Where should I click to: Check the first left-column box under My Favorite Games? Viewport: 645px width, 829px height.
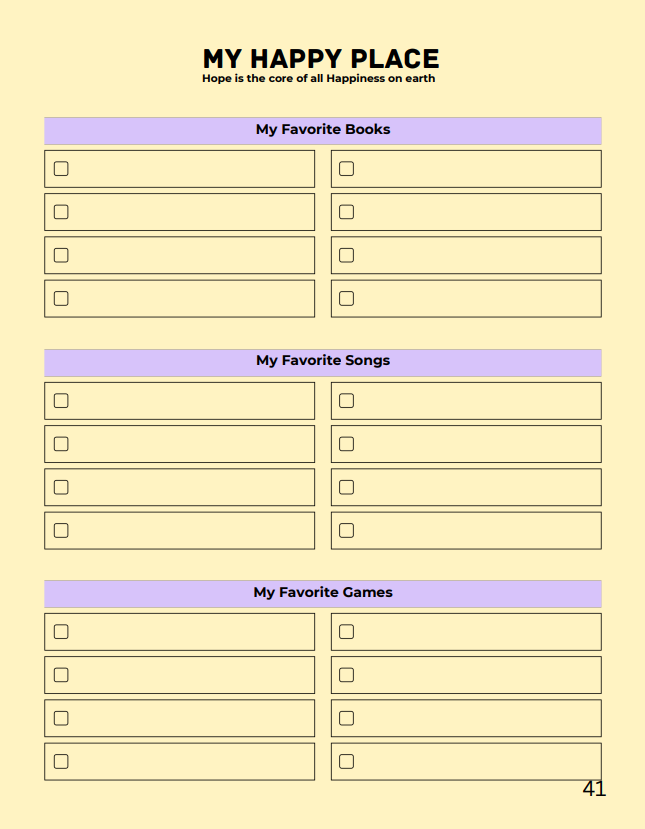pyautogui.click(x=61, y=631)
